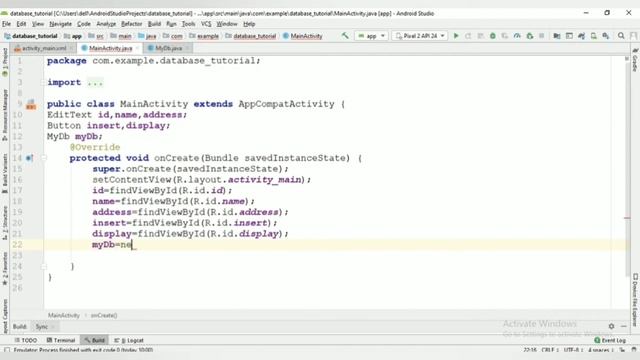This screenshot has width=640, height=360.
Task: Click line number 16 in the gutter
Action: point(17,180)
